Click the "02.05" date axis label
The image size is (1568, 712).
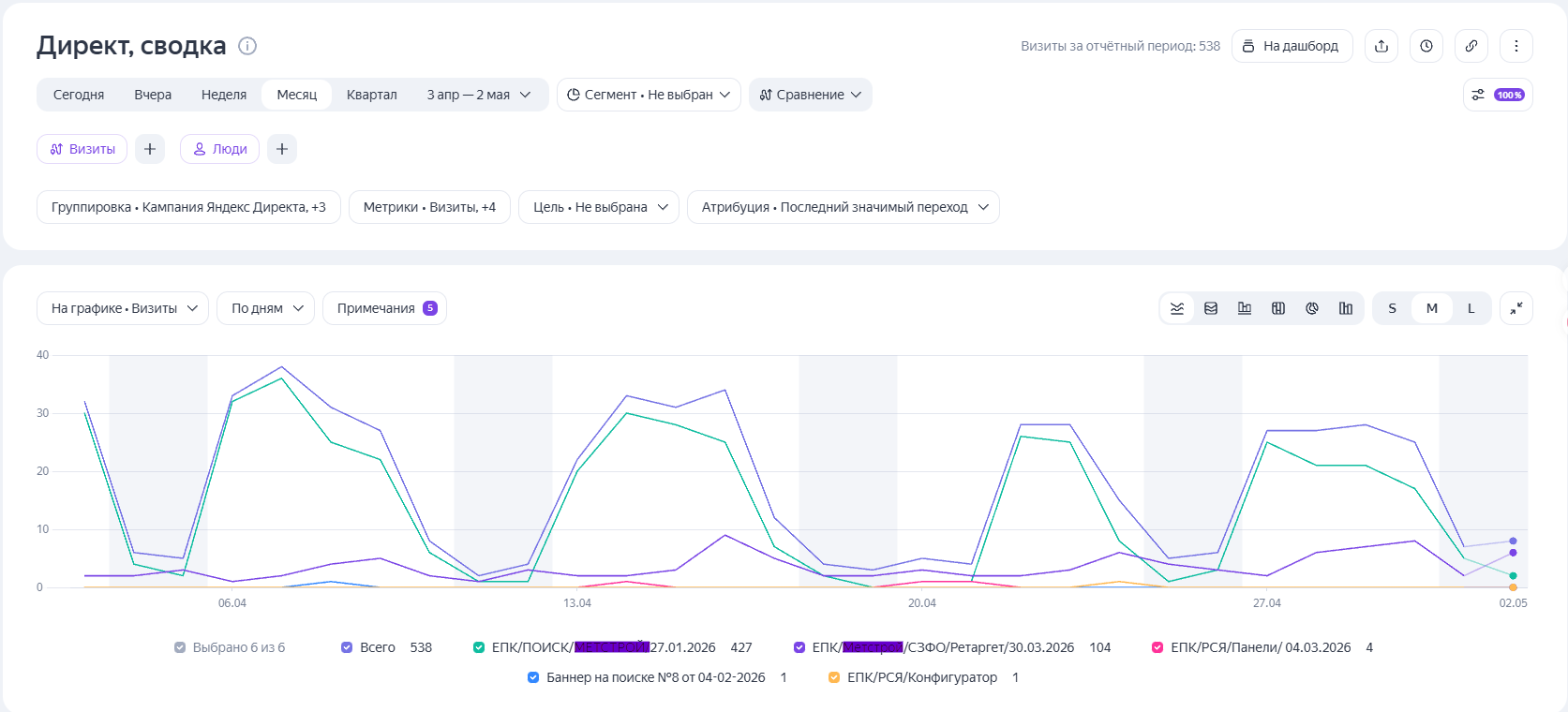click(x=1513, y=603)
